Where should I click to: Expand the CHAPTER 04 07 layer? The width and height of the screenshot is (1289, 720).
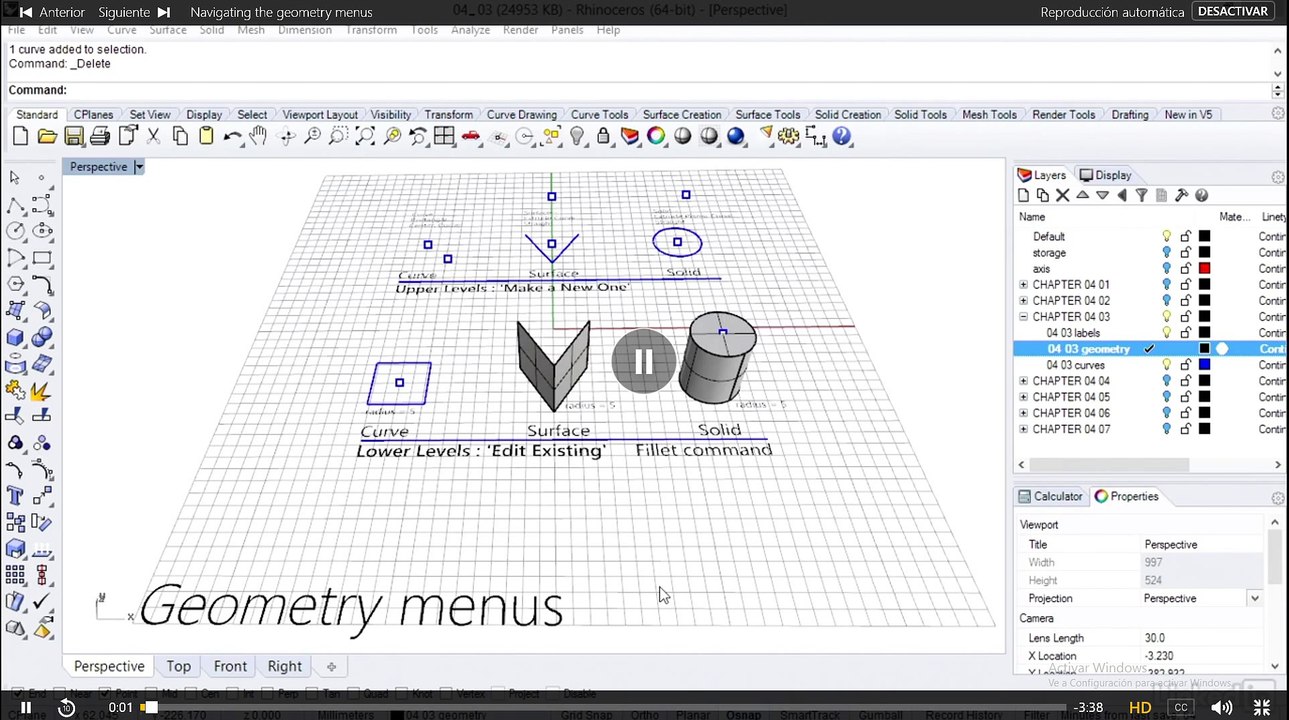[1023, 429]
